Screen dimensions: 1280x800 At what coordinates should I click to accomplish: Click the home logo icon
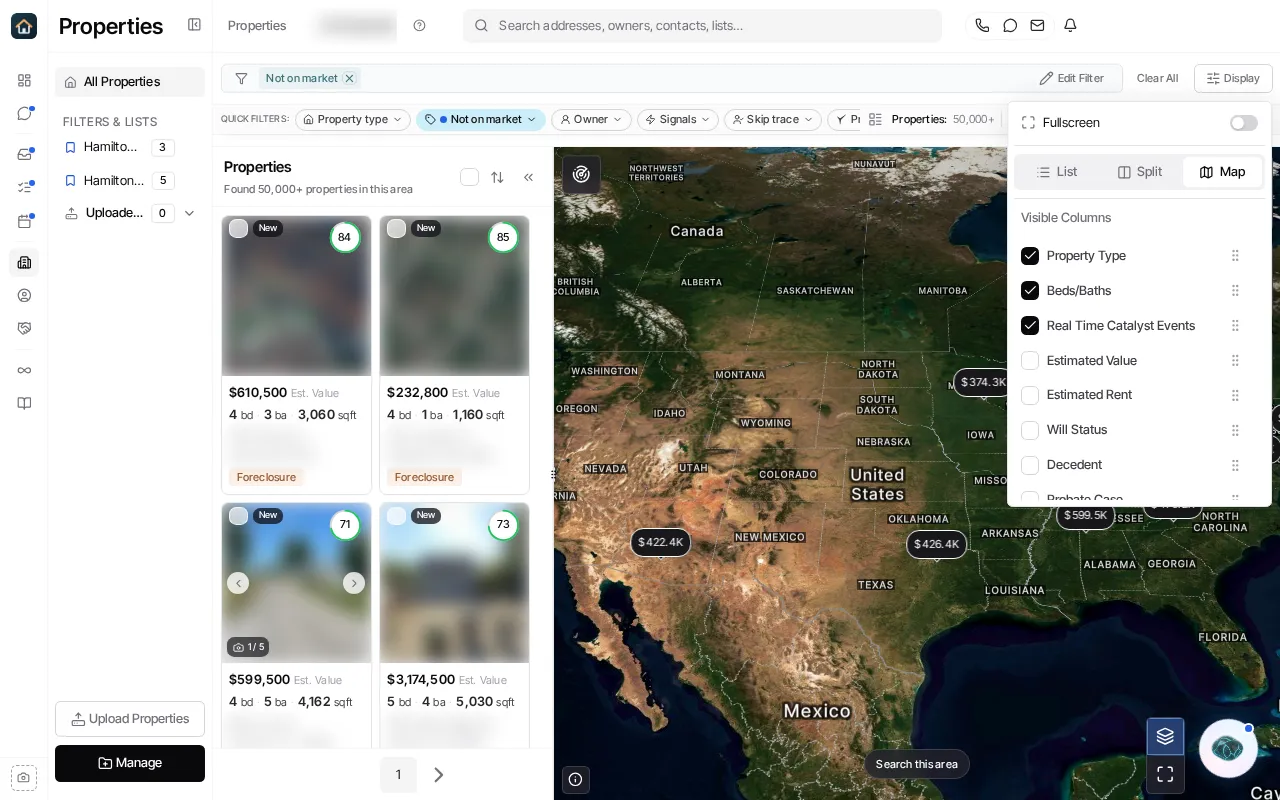[24, 26]
